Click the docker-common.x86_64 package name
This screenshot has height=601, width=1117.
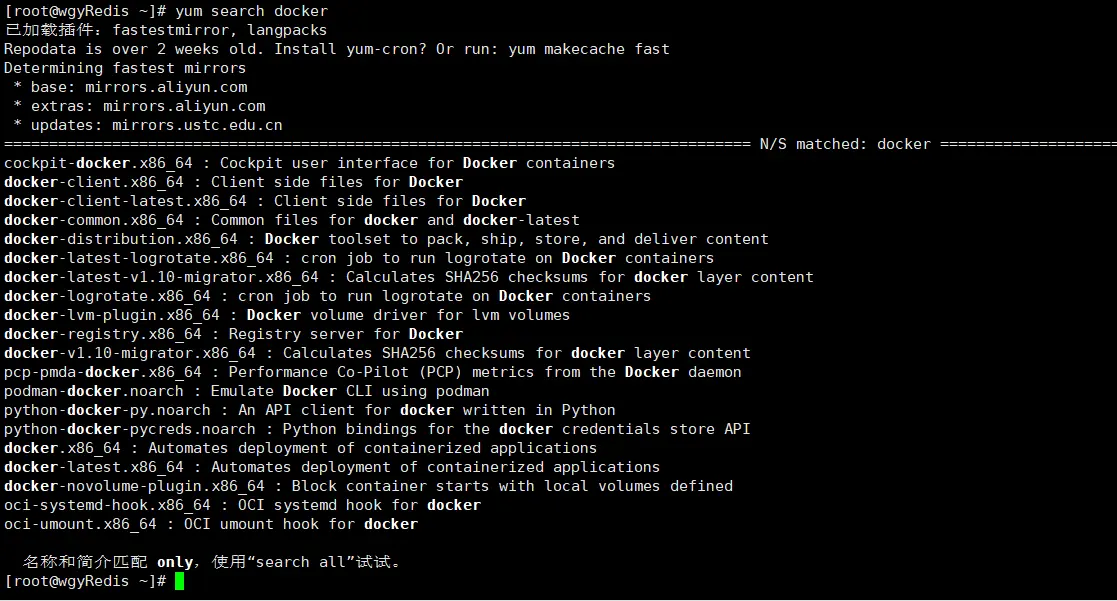point(93,220)
